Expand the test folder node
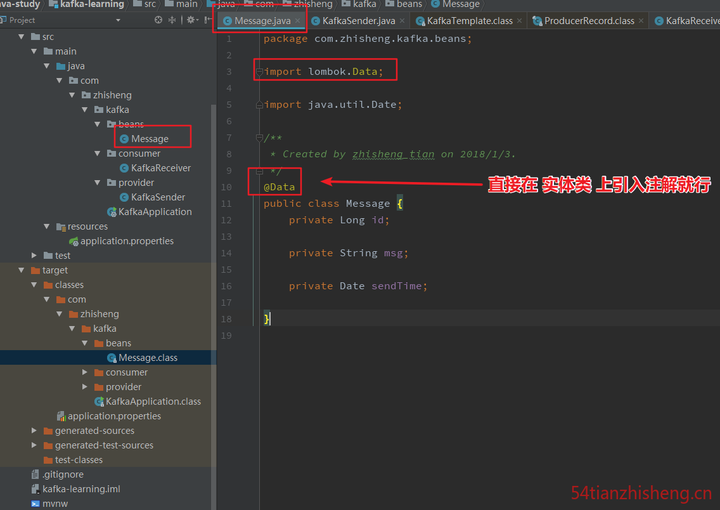 coord(34,255)
